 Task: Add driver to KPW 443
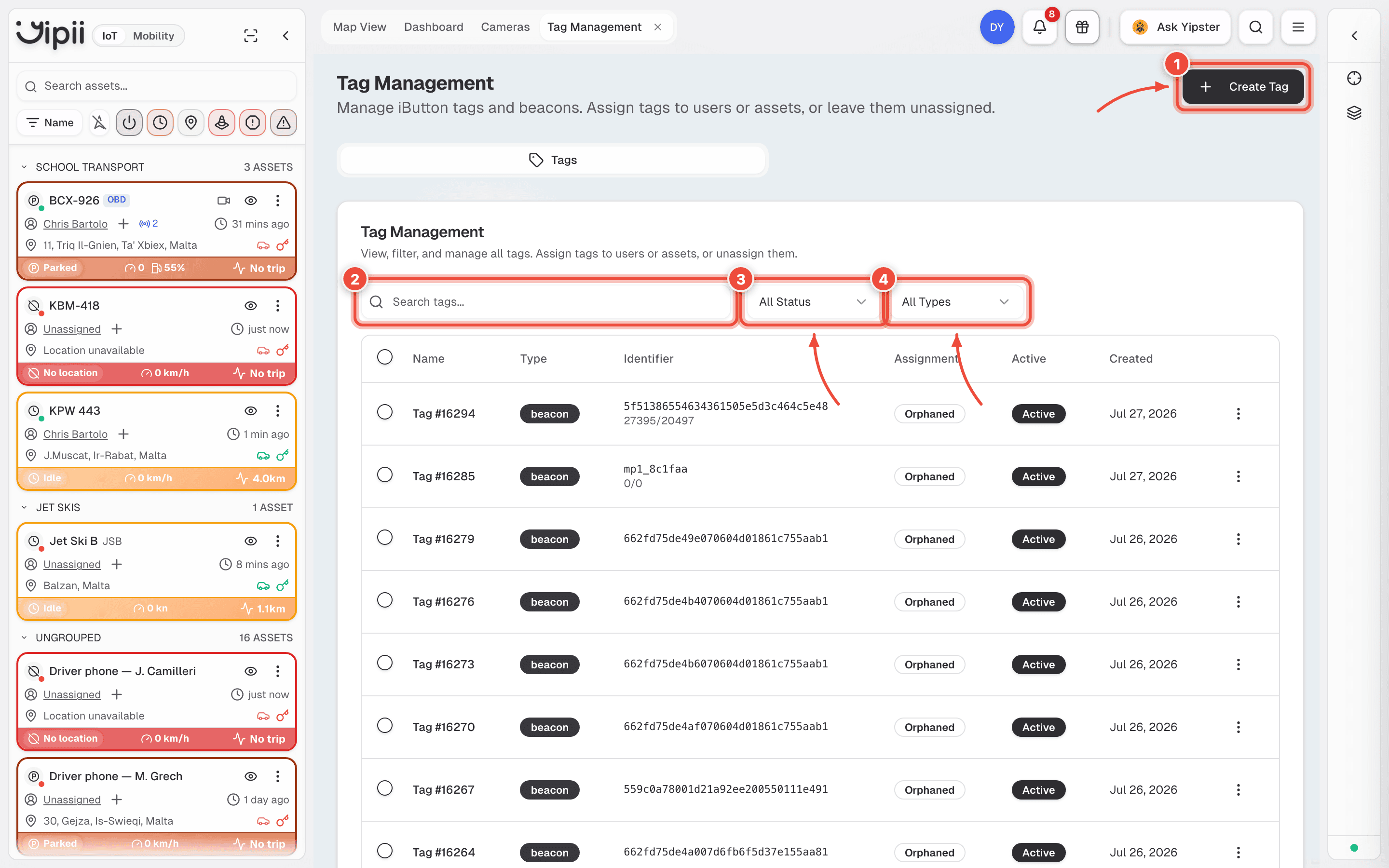pos(123,434)
